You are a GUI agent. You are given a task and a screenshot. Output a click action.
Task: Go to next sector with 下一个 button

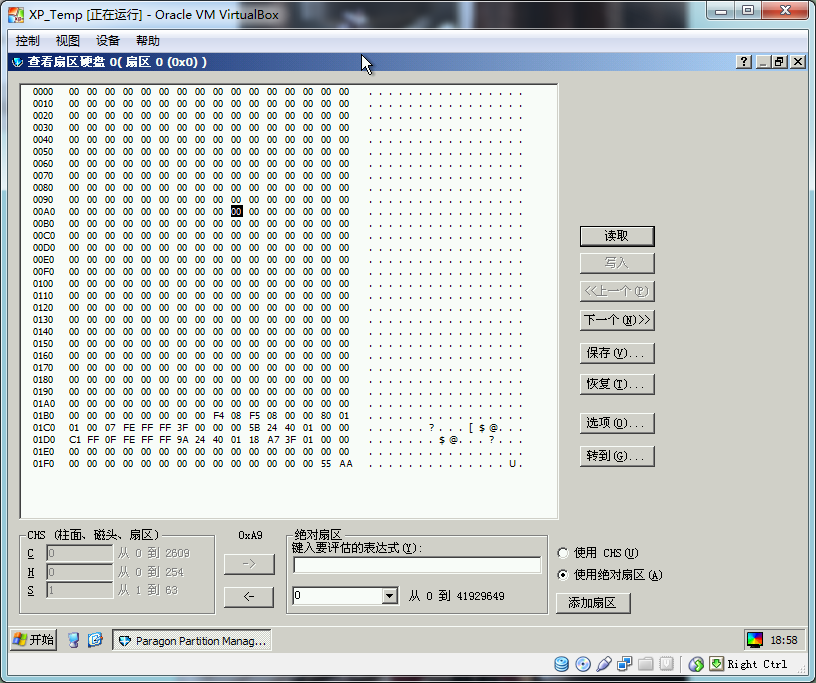[x=617, y=320]
